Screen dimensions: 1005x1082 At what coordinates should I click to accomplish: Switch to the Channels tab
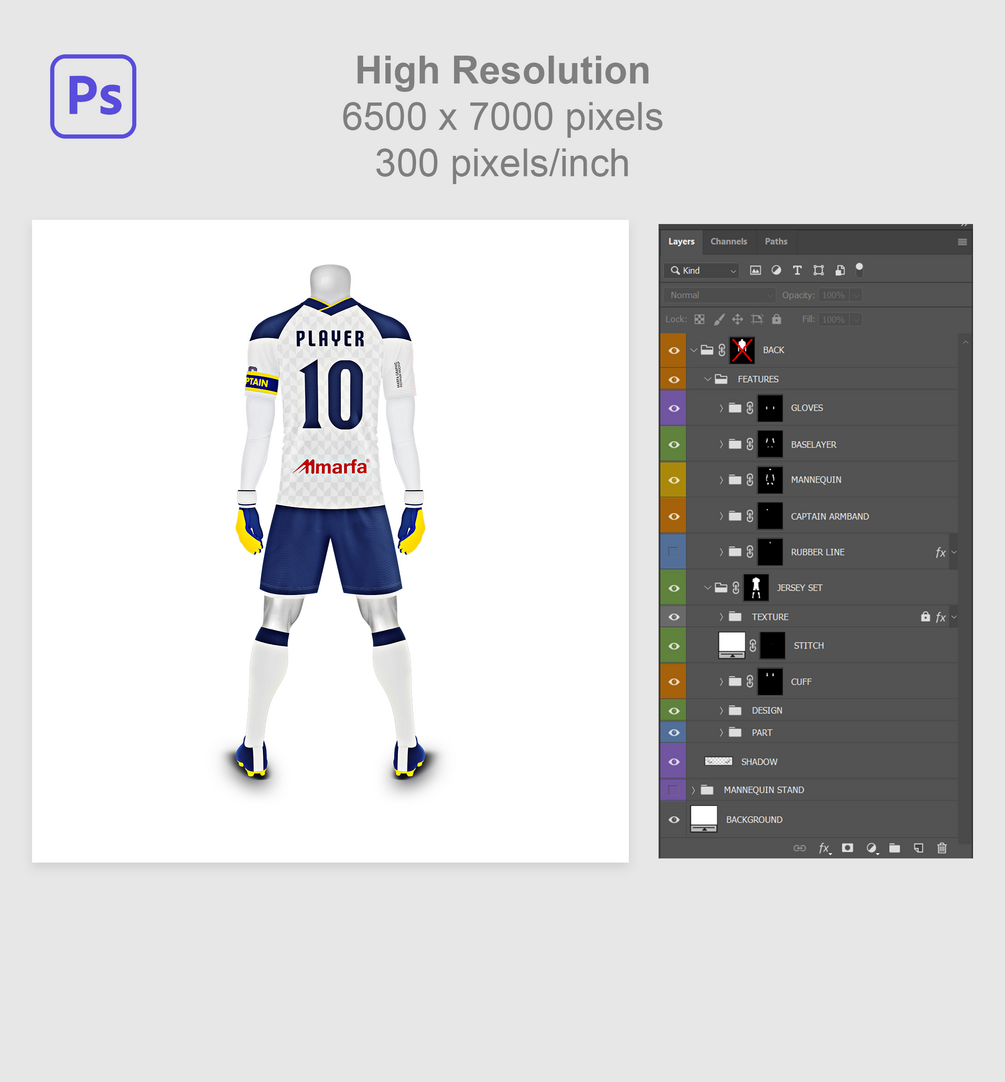[x=728, y=242]
